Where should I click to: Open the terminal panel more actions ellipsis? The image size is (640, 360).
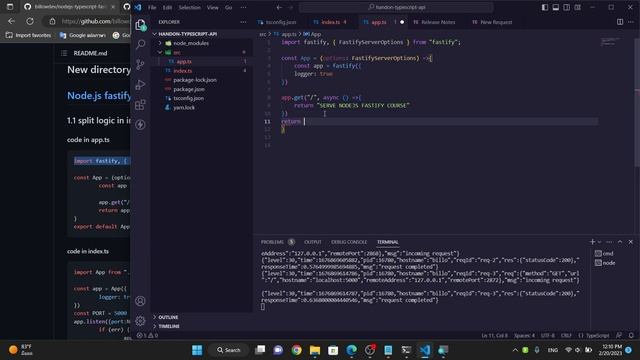(x=609, y=242)
